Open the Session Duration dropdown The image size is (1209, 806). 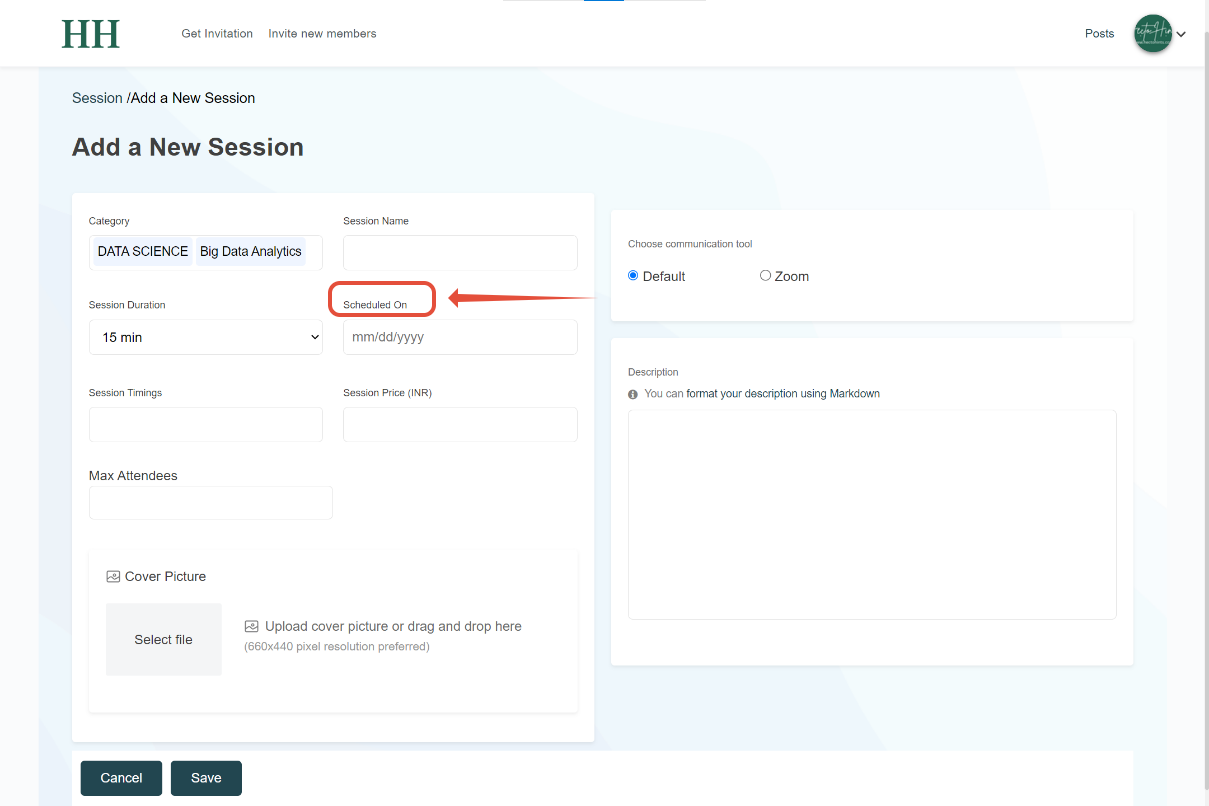tap(206, 337)
